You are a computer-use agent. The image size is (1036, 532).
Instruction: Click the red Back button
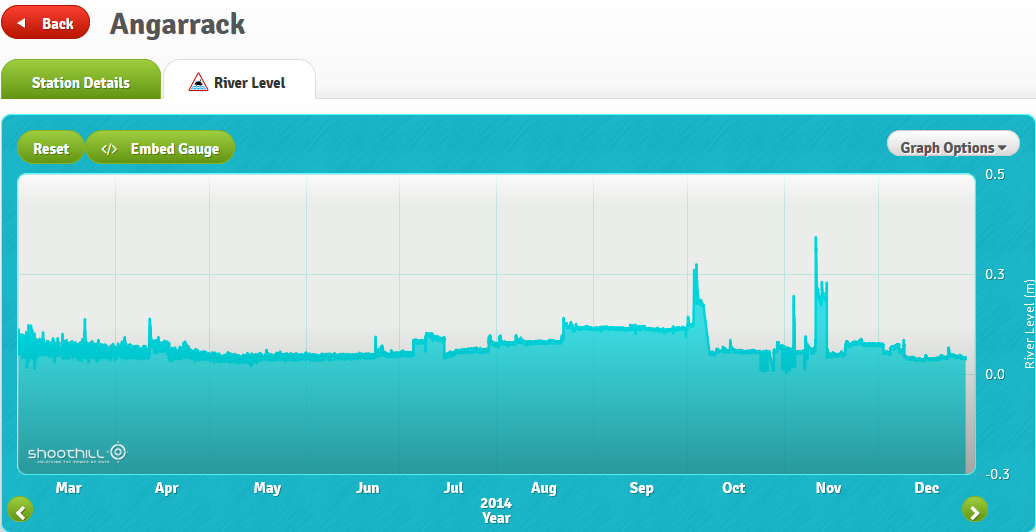46,23
